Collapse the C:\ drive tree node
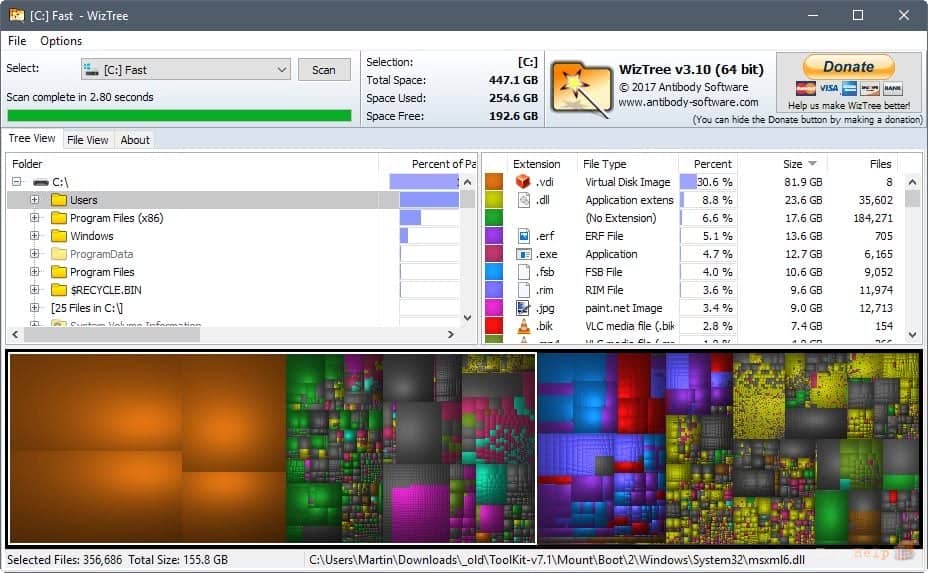 point(17,182)
